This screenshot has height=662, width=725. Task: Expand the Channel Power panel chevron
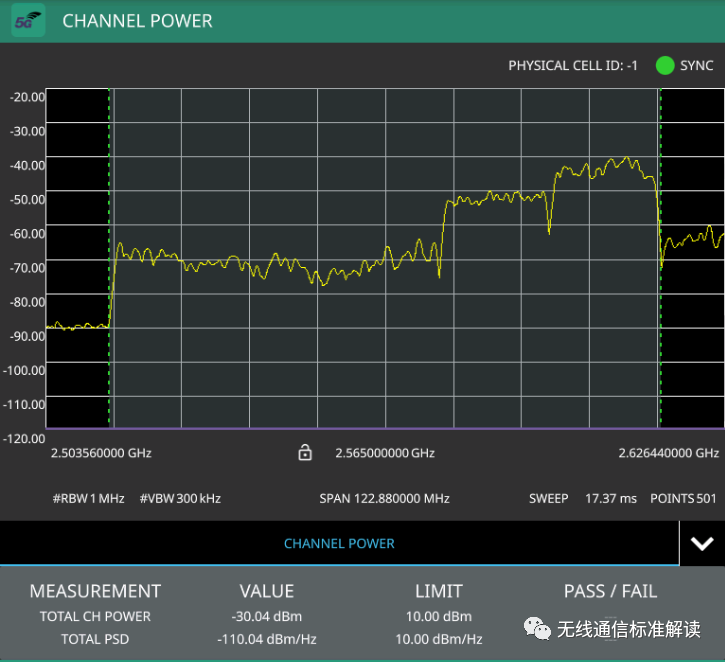click(701, 544)
